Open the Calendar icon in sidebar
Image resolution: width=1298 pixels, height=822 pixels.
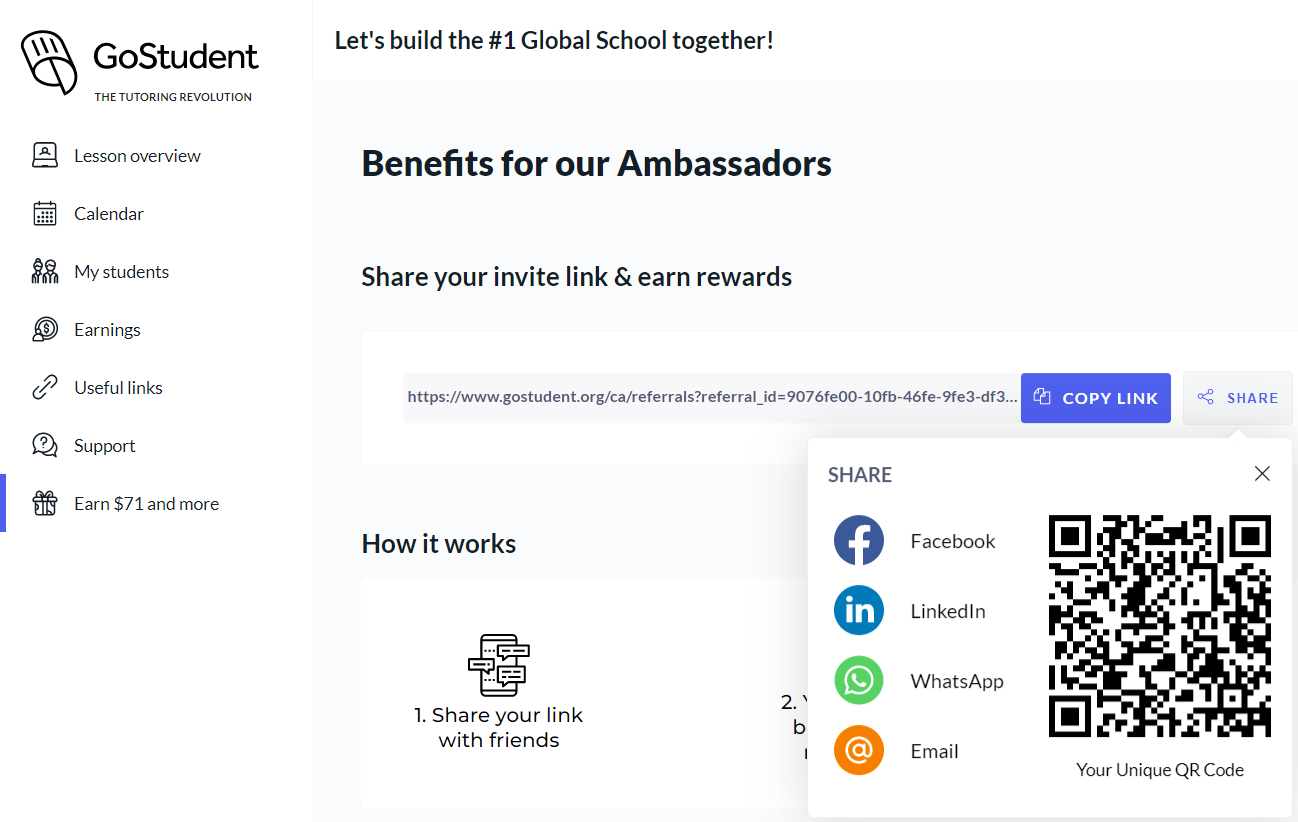pos(45,214)
